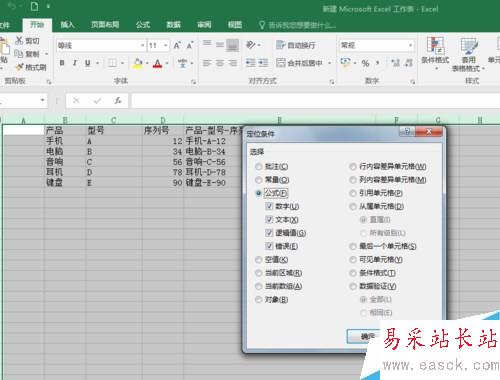The width and height of the screenshot is (500, 380).
Task: Open the Data ribbon tab
Action: [x=173, y=24]
